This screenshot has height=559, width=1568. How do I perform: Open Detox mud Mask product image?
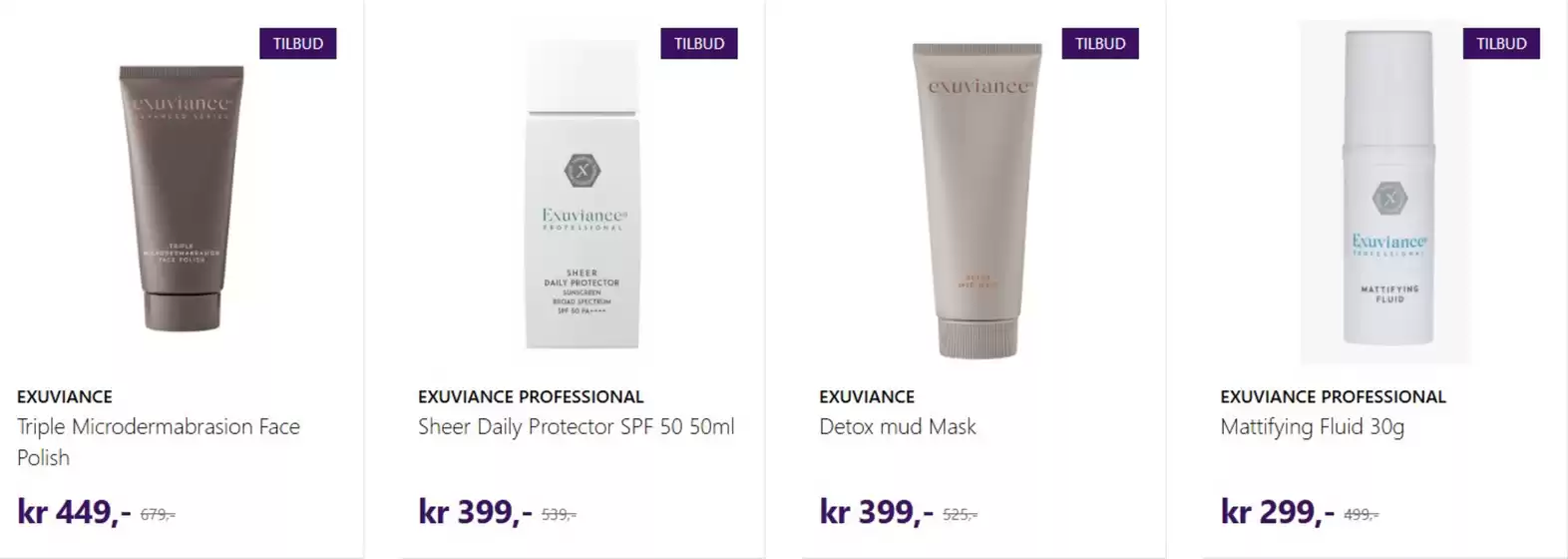[978, 200]
